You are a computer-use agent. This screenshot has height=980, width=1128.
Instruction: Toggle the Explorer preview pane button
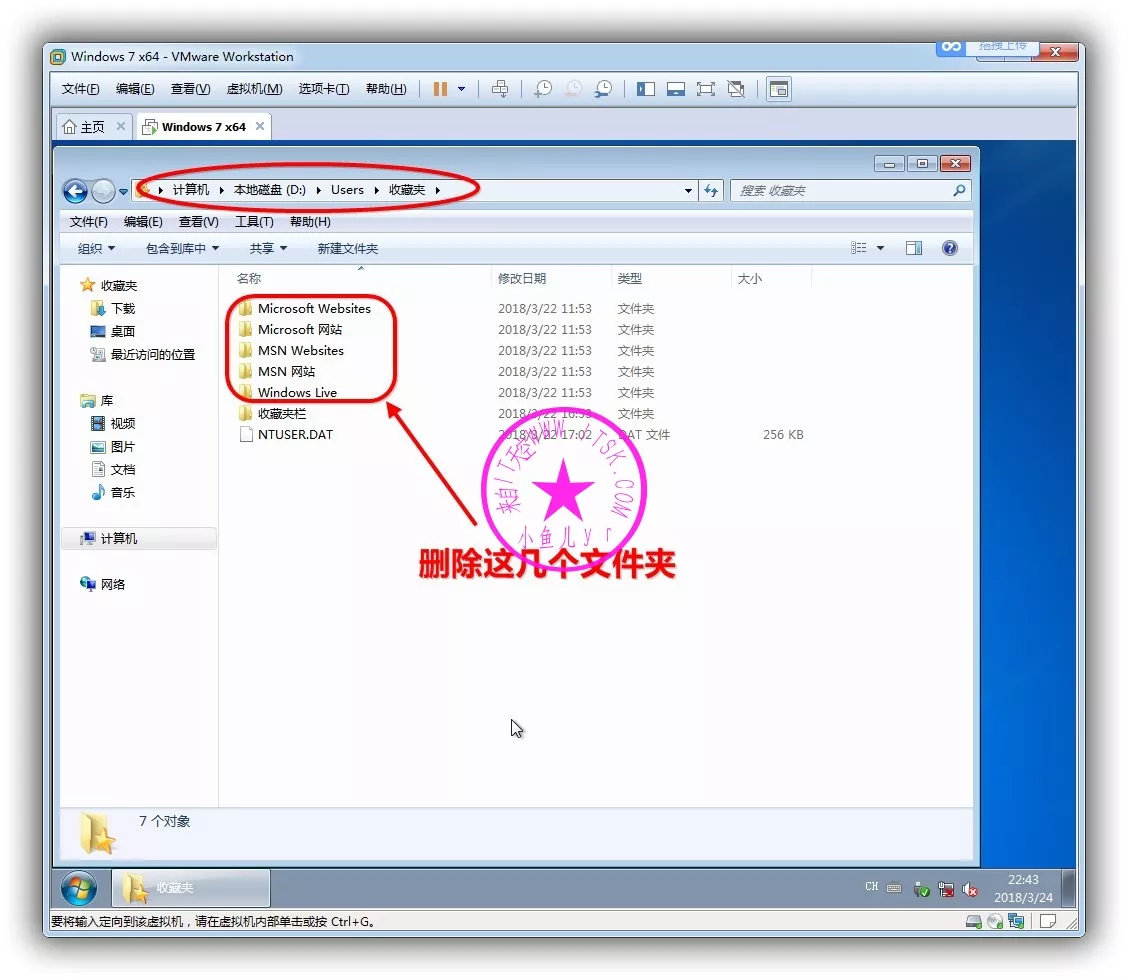coord(913,248)
